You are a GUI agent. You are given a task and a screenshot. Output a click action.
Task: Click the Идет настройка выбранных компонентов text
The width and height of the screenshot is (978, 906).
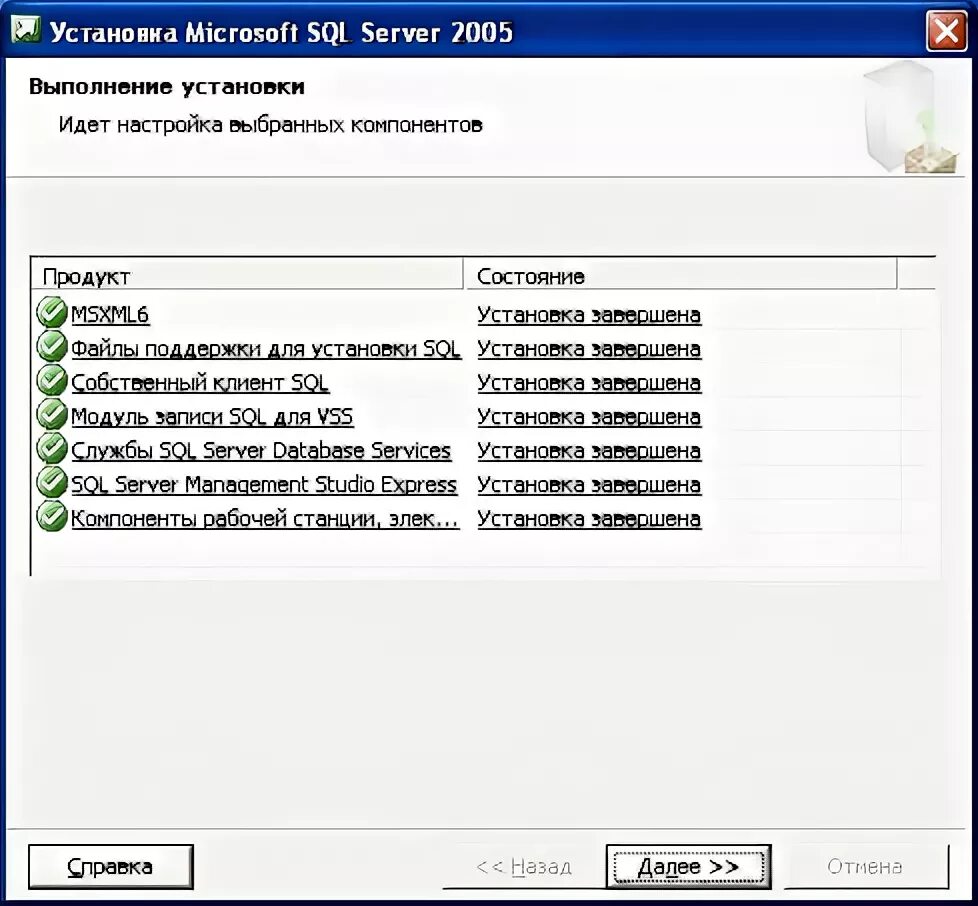point(270,125)
